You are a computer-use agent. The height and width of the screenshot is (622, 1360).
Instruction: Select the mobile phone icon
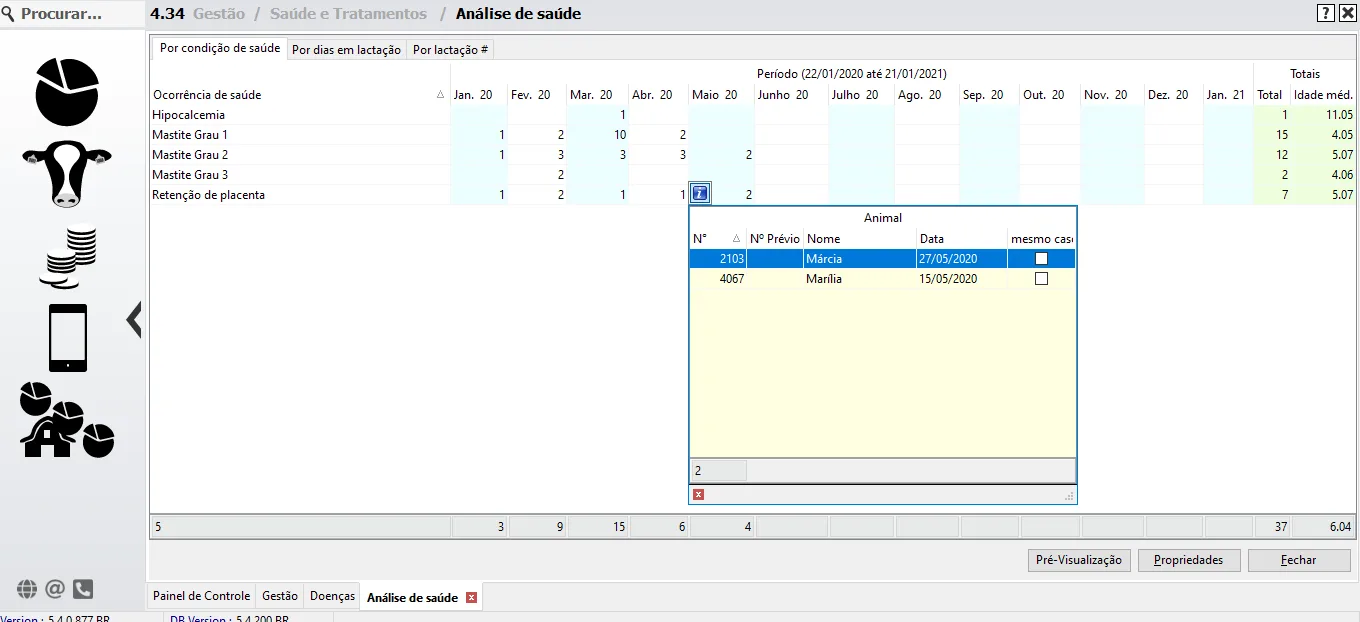[68, 338]
